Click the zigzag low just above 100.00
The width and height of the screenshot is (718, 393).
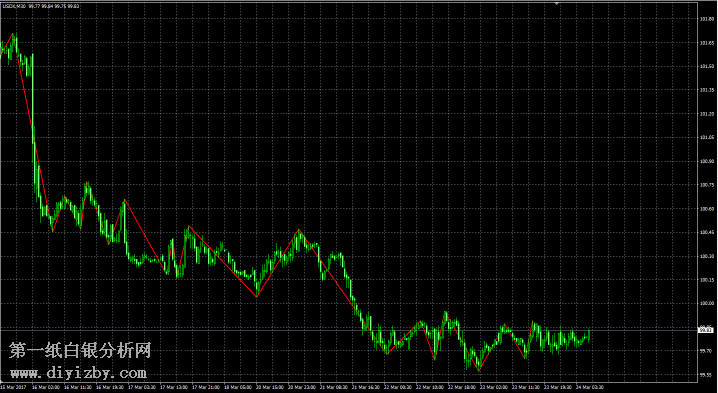256,296
